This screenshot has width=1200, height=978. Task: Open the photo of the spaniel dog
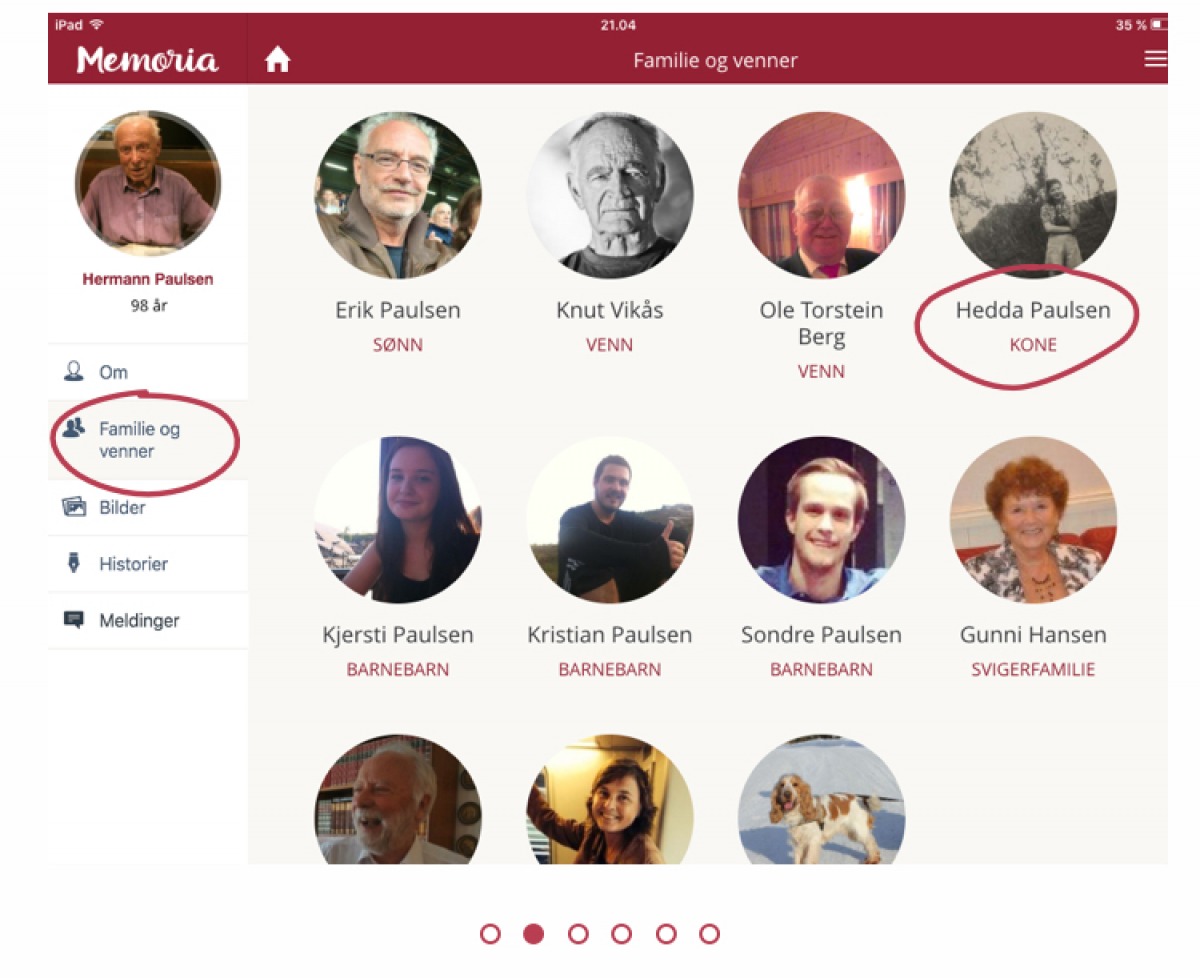(821, 800)
